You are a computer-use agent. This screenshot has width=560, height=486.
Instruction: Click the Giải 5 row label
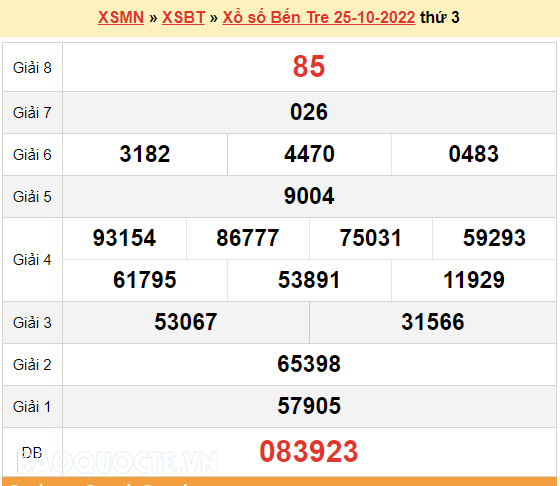pos(32,197)
